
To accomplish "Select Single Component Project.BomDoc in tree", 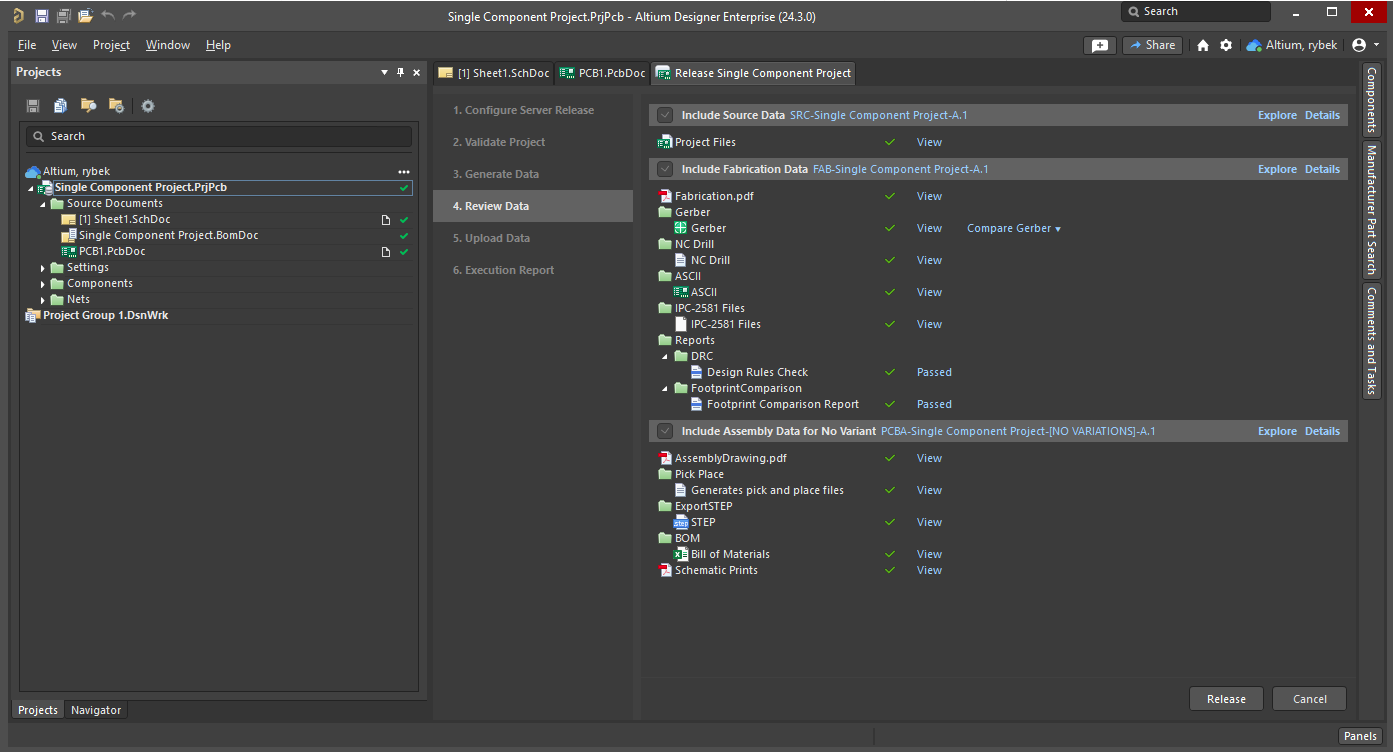I will click(x=169, y=236).
